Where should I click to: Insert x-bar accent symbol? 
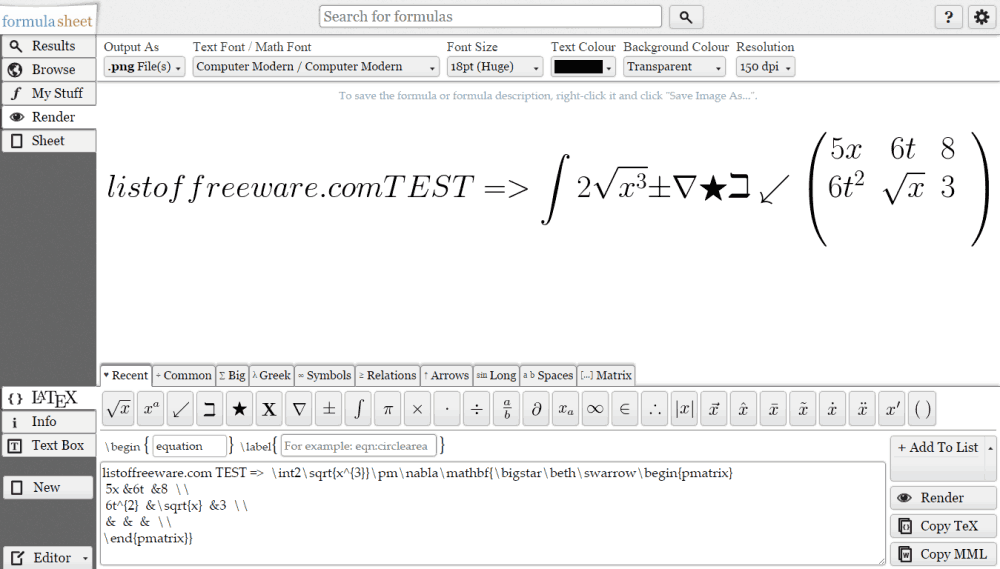pyautogui.click(x=774, y=409)
